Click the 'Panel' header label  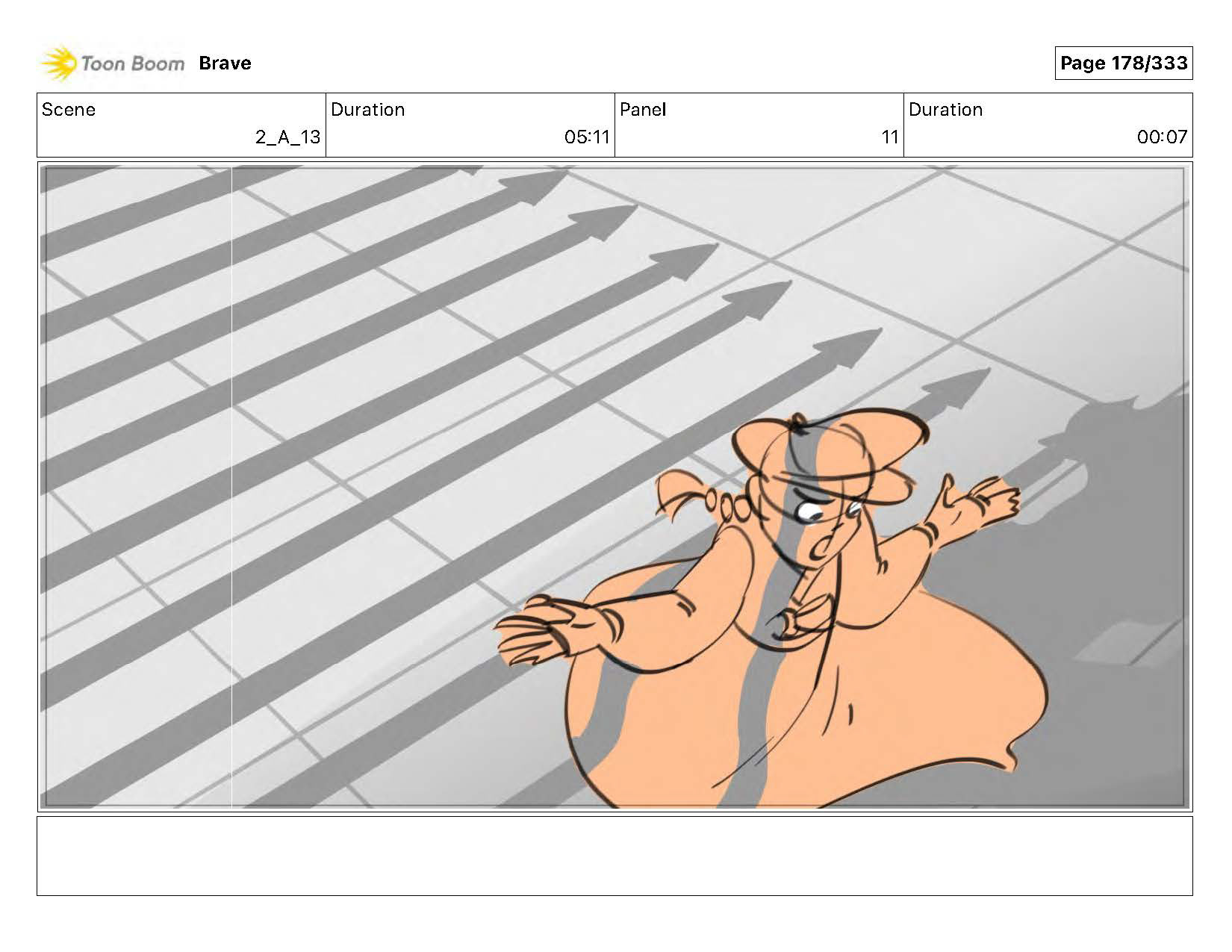pyautogui.click(x=643, y=110)
